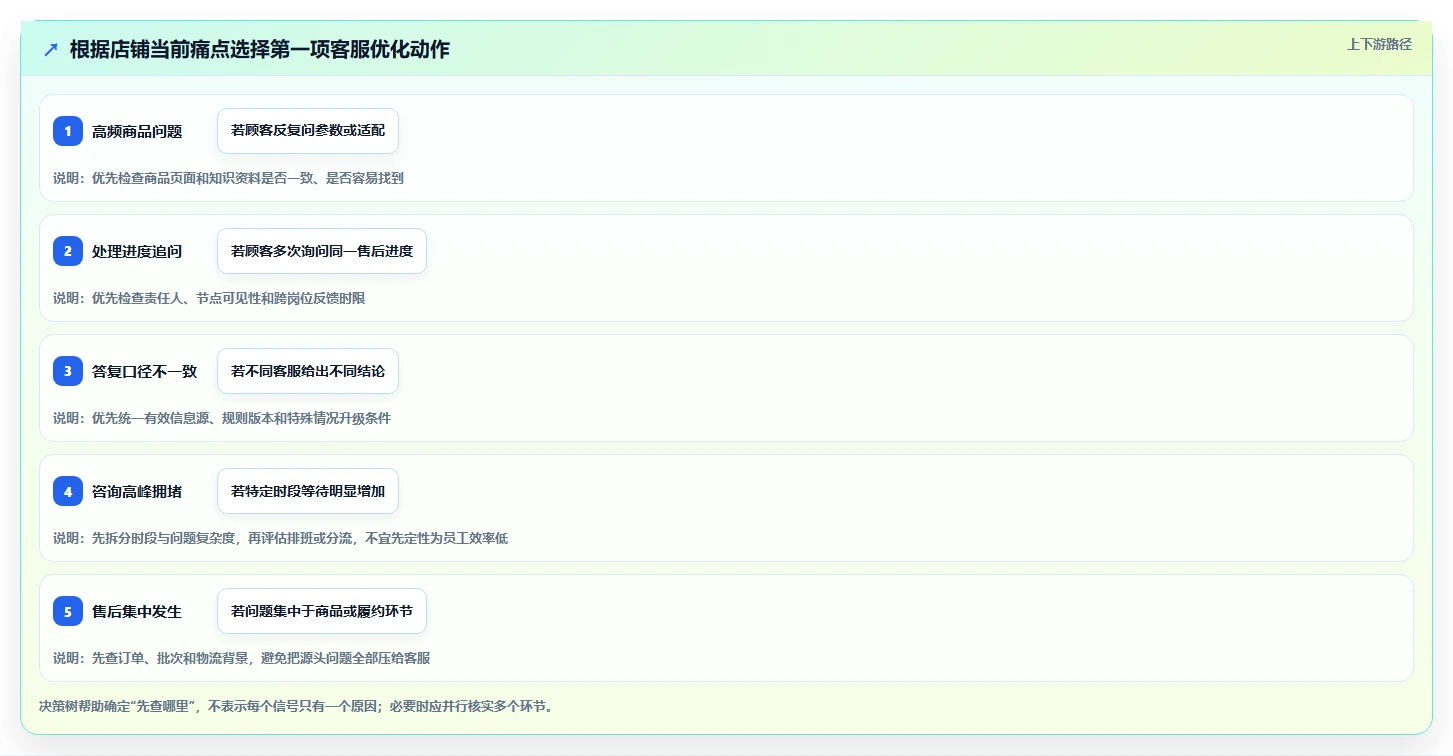Click the step number 3 badge
The image size is (1453, 756).
tap(68, 371)
